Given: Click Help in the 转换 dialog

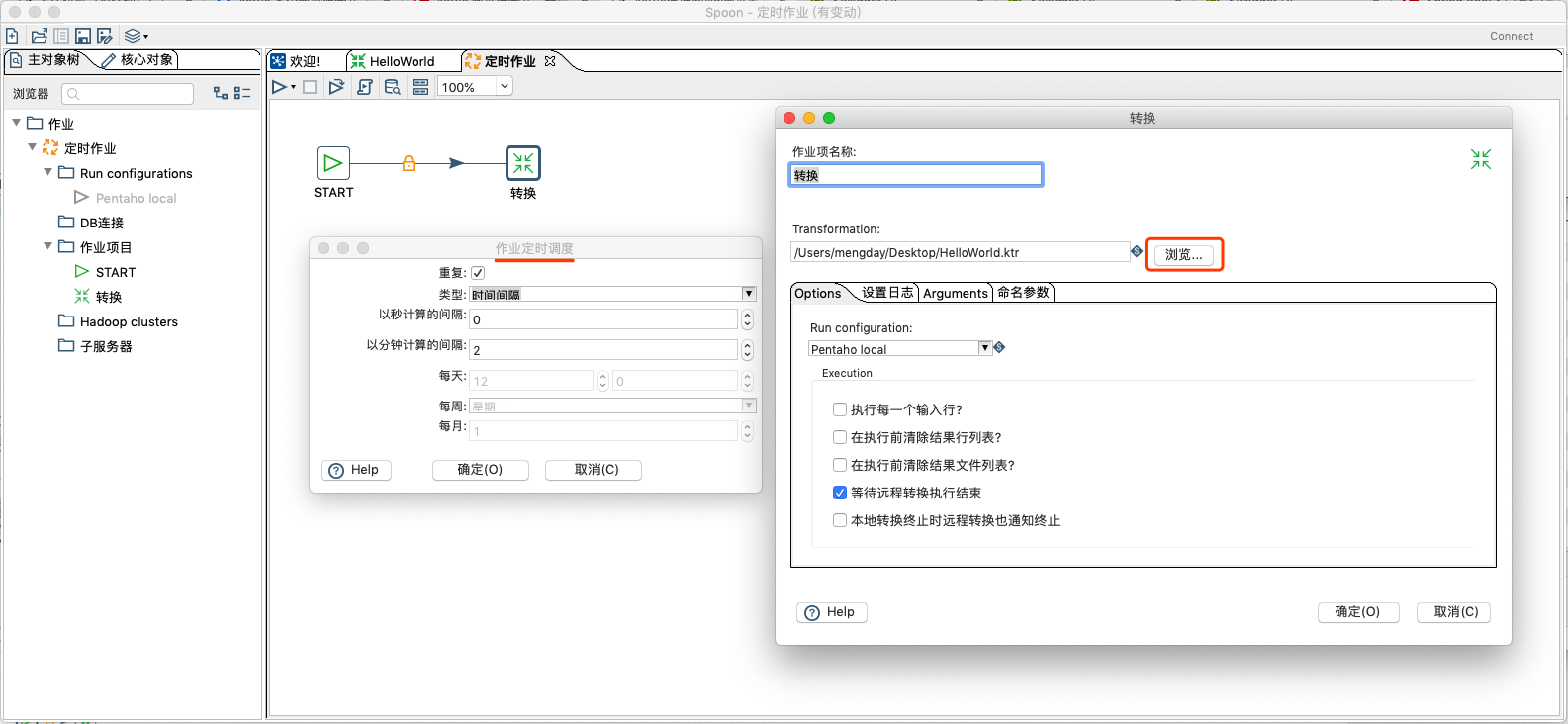Looking at the screenshot, I should pyautogui.click(x=832, y=612).
